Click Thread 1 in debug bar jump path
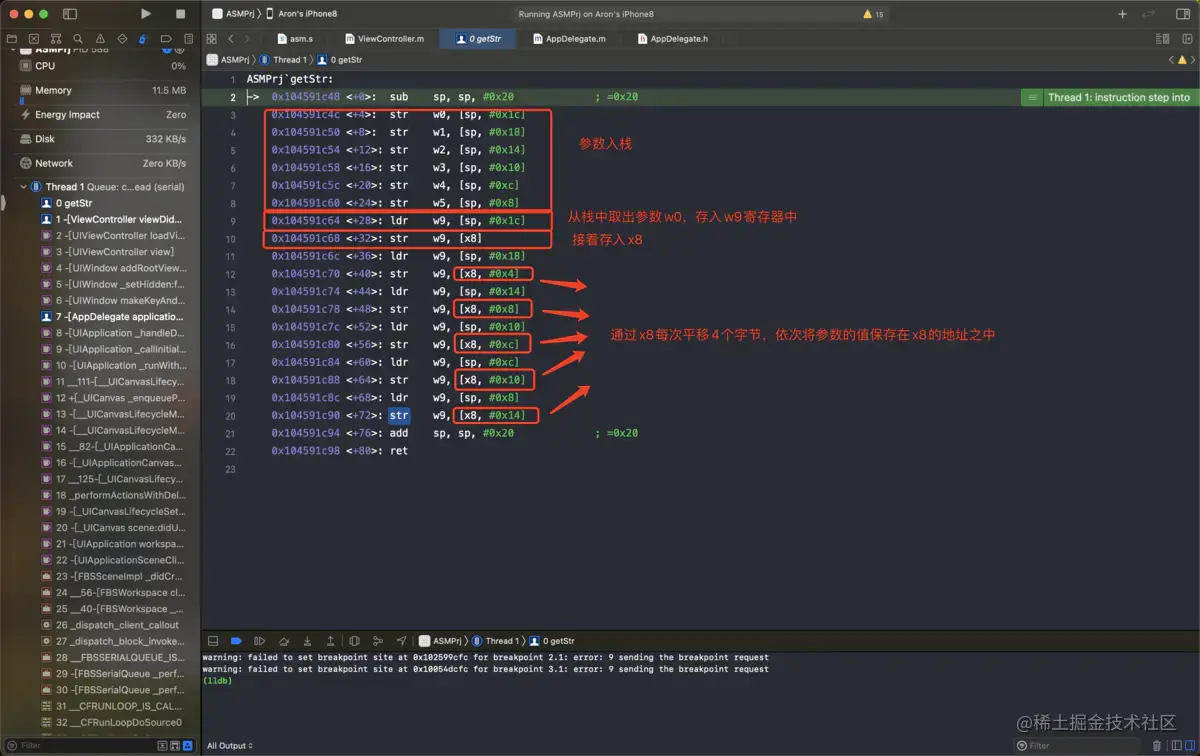 coord(496,641)
